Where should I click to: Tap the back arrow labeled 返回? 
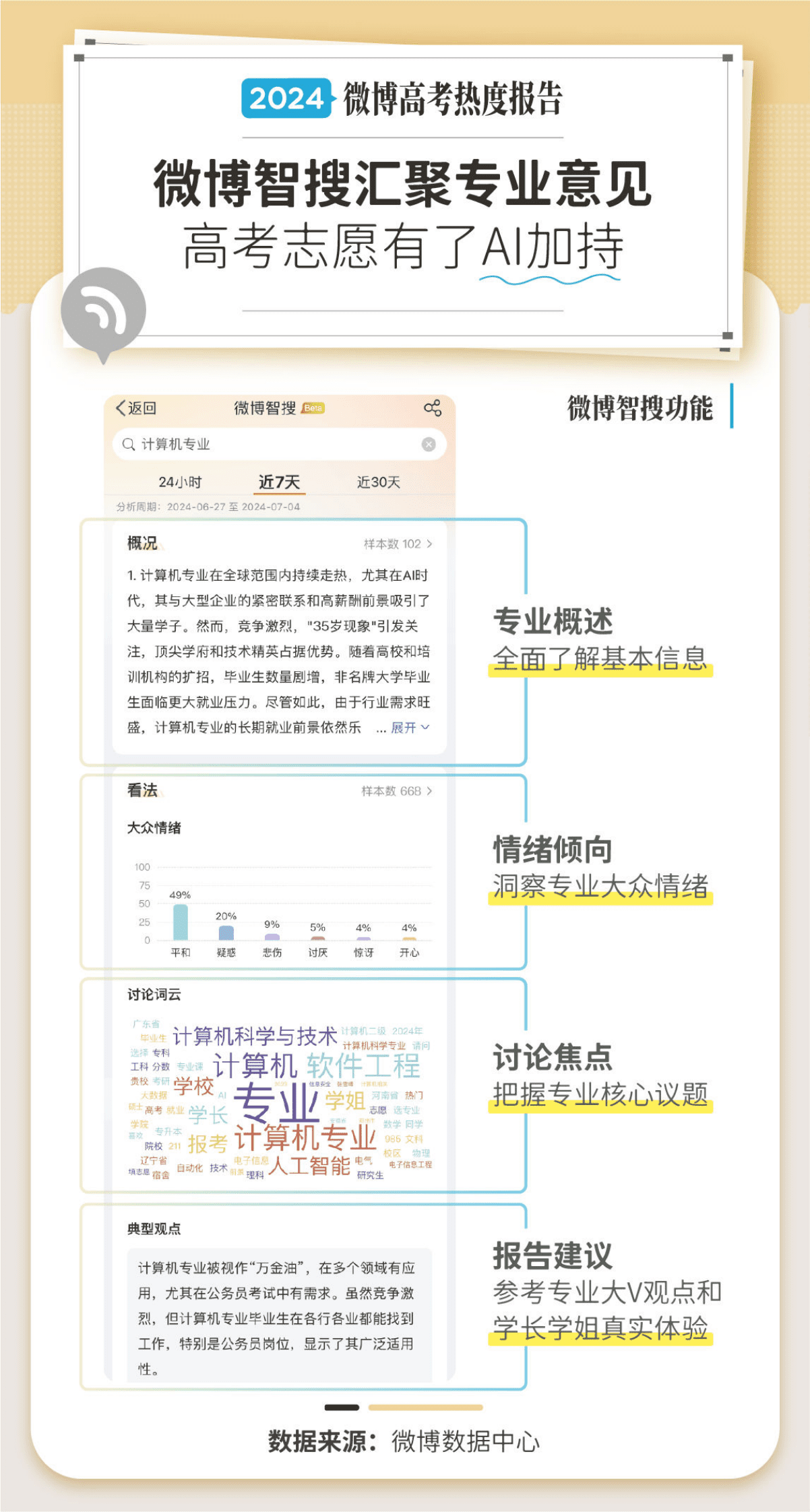point(136,408)
